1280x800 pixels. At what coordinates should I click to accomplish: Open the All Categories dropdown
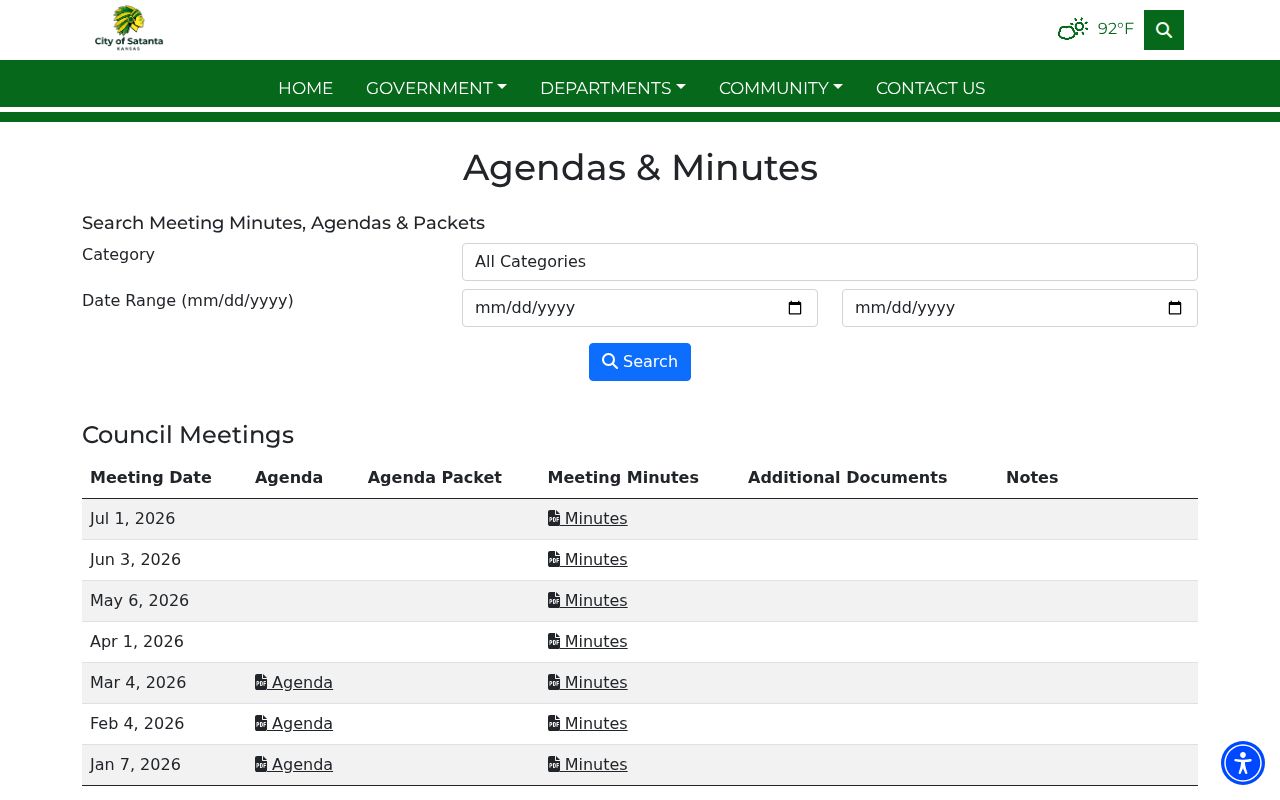tap(830, 262)
